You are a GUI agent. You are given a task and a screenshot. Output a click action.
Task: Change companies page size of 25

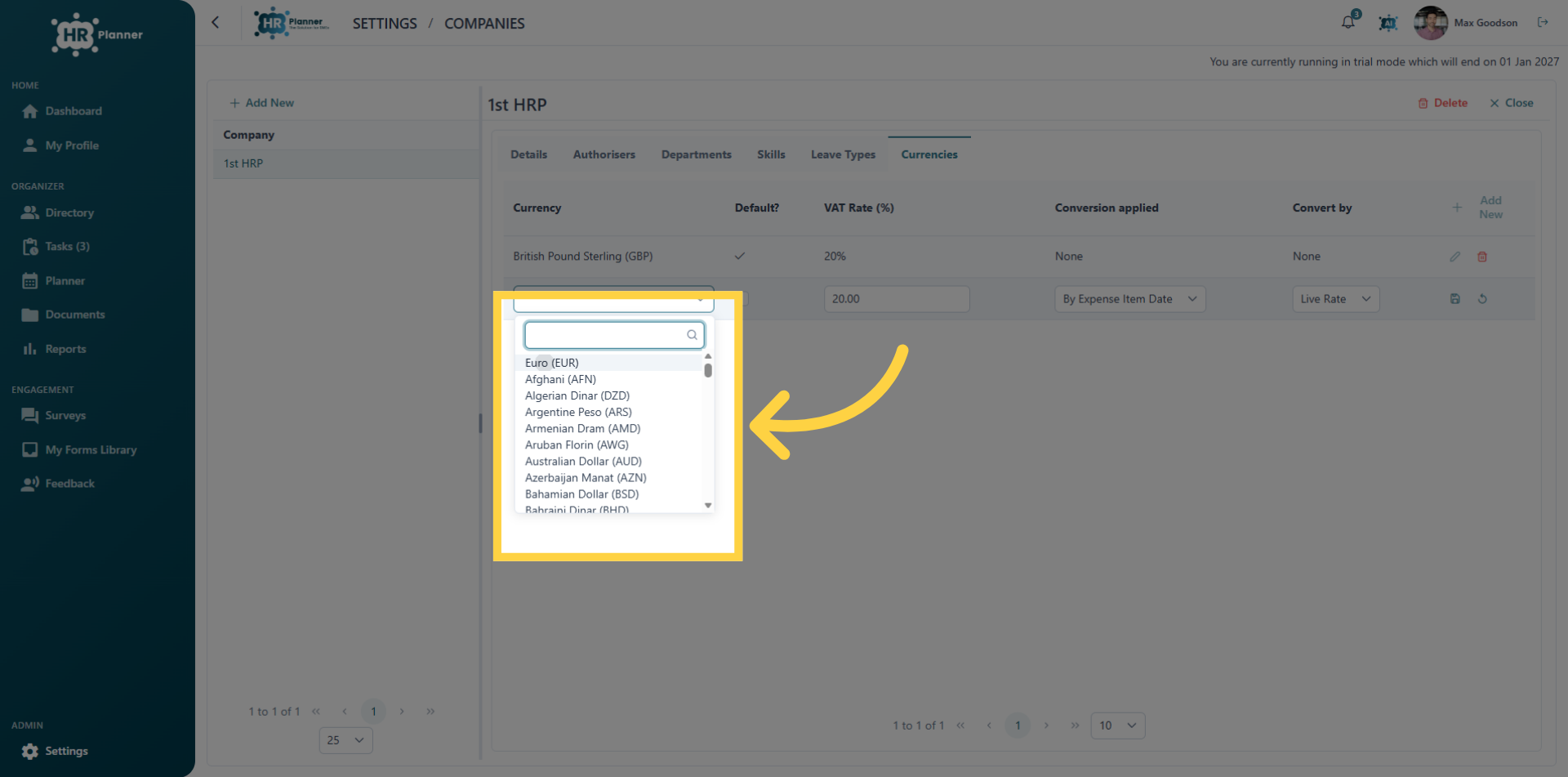(x=345, y=740)
